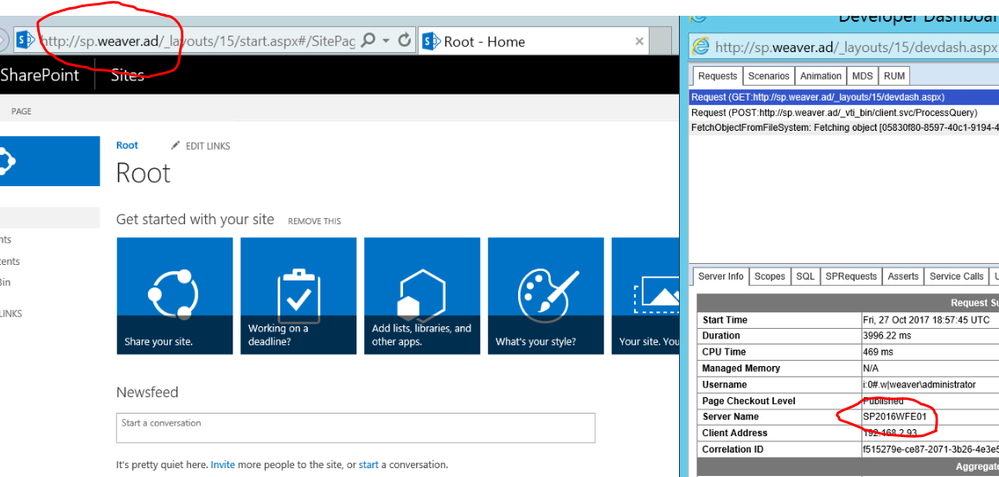
Task: Click SharePoint brand text in suite bar
Action: [x=40, y=75]
